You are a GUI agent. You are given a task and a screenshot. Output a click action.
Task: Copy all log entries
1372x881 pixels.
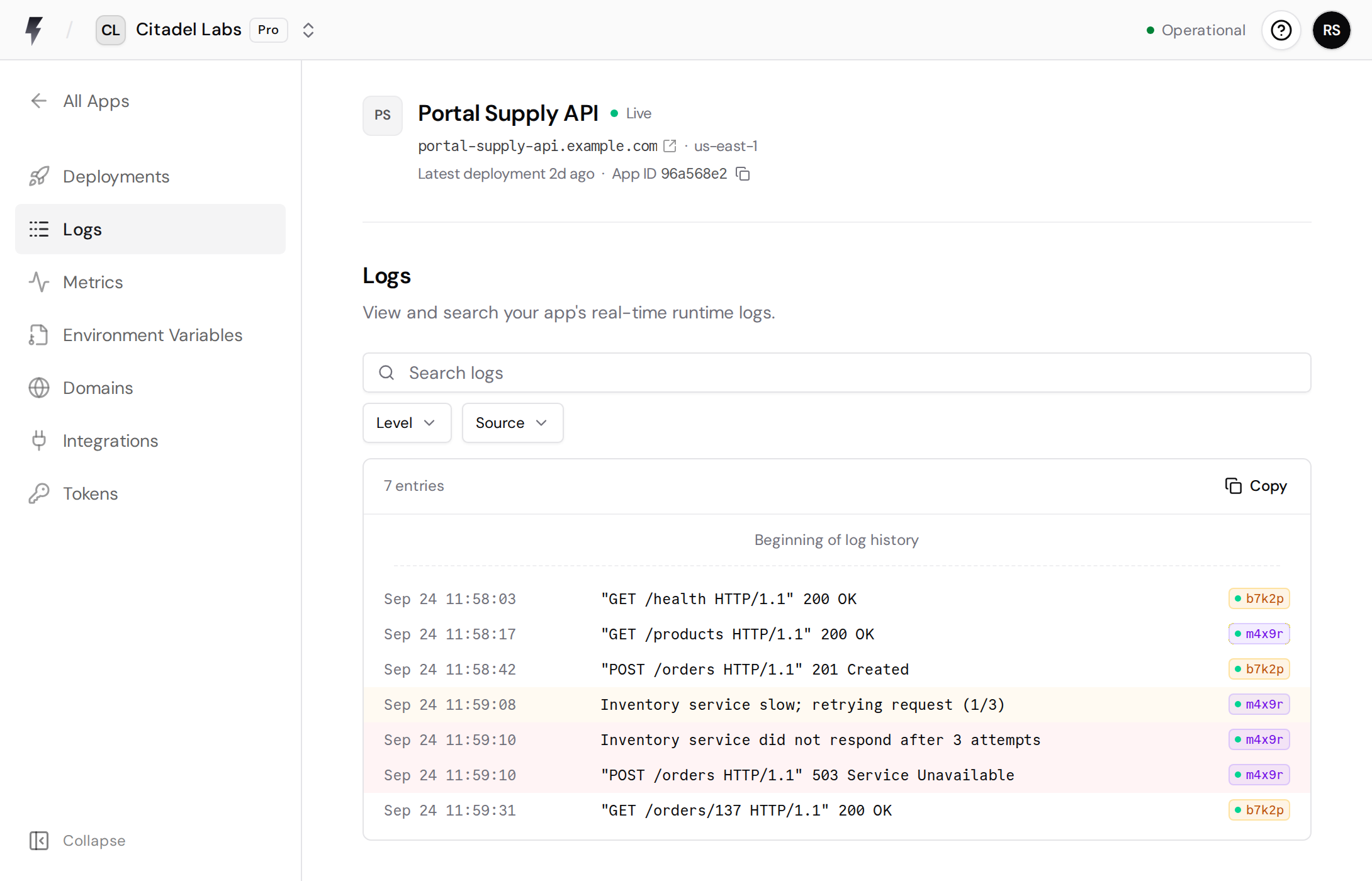(x=1256, y=486)
